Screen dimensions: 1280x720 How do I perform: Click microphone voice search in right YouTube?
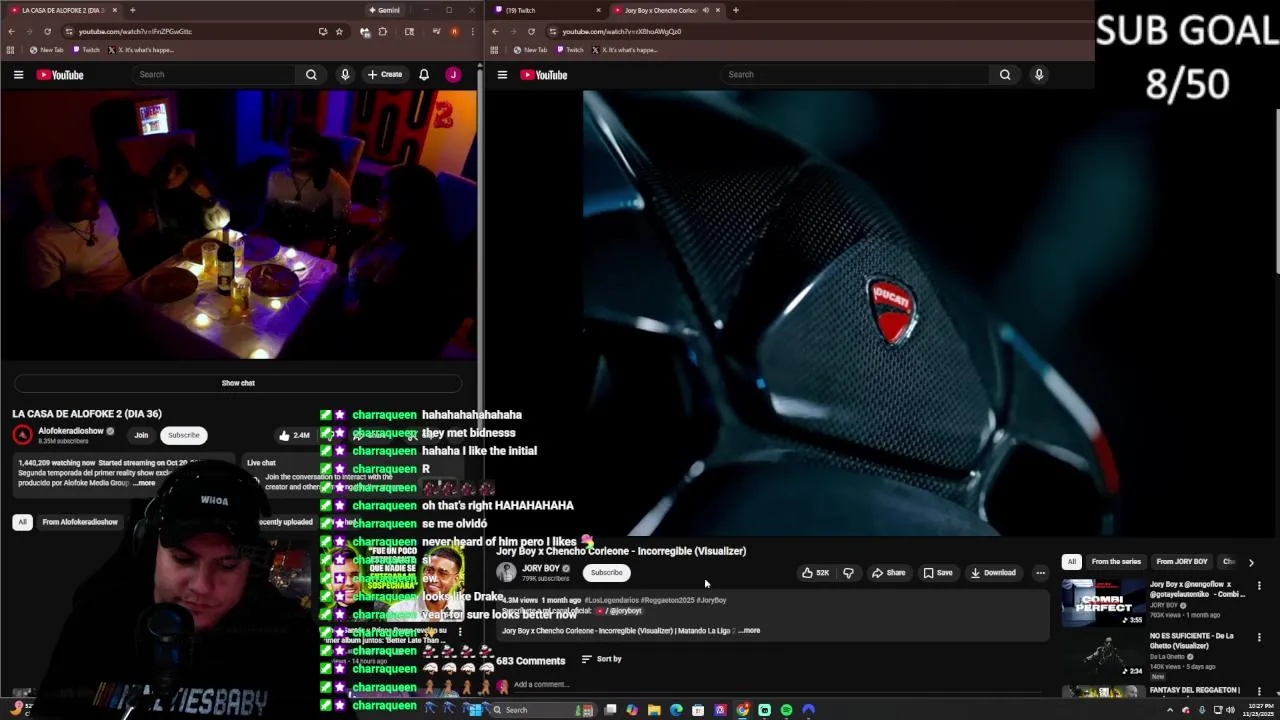(x=1039, y=74)
